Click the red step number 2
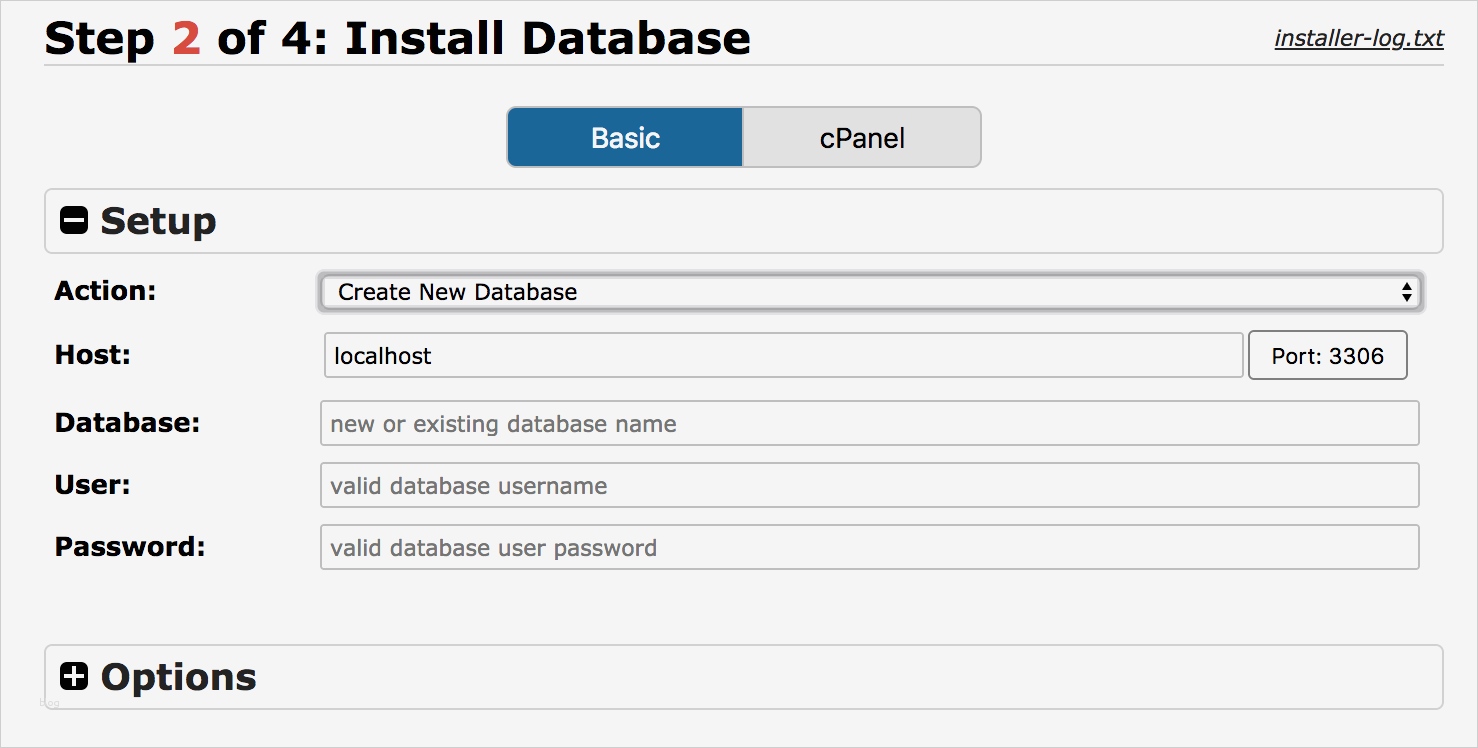Viewport: 1478px width, 748px height. coord(186,39)
